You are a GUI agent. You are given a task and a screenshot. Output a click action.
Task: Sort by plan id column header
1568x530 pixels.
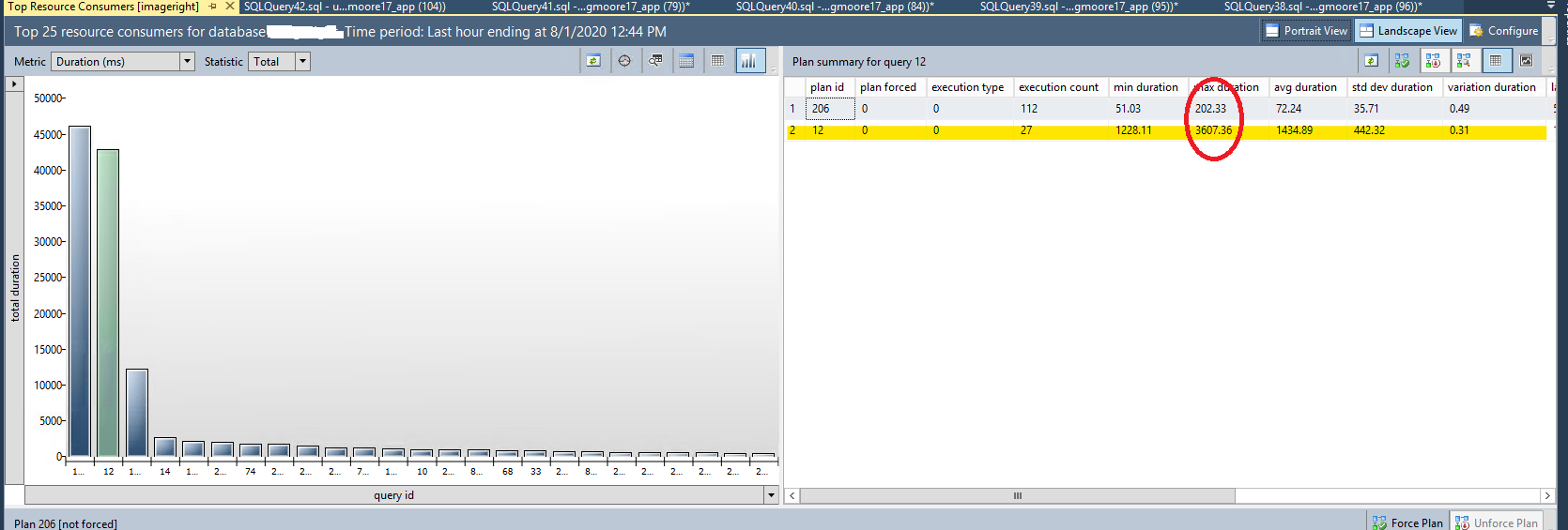829,87
